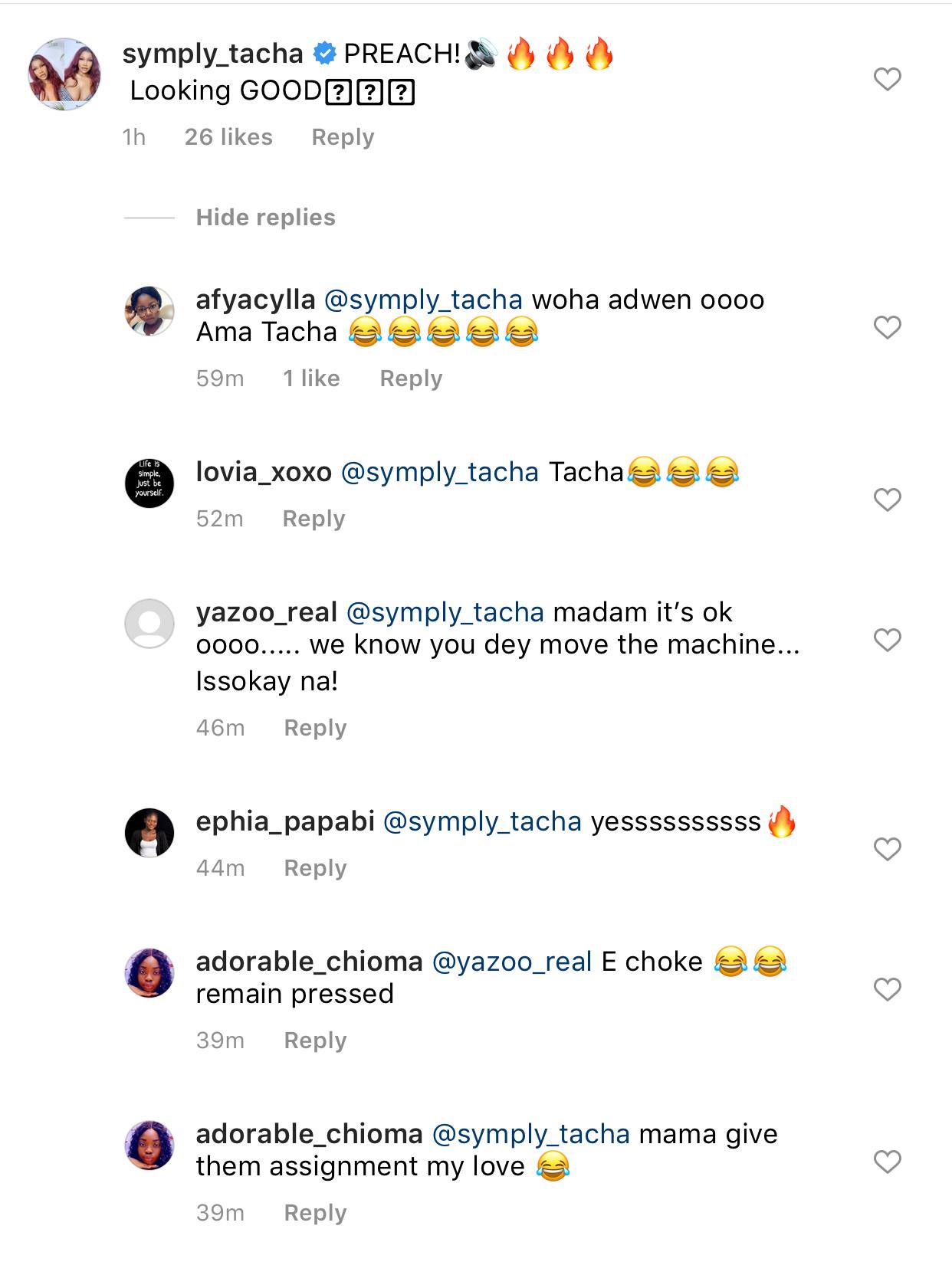Open lovia_xoxo's black quote avatar

coord(149,483)
